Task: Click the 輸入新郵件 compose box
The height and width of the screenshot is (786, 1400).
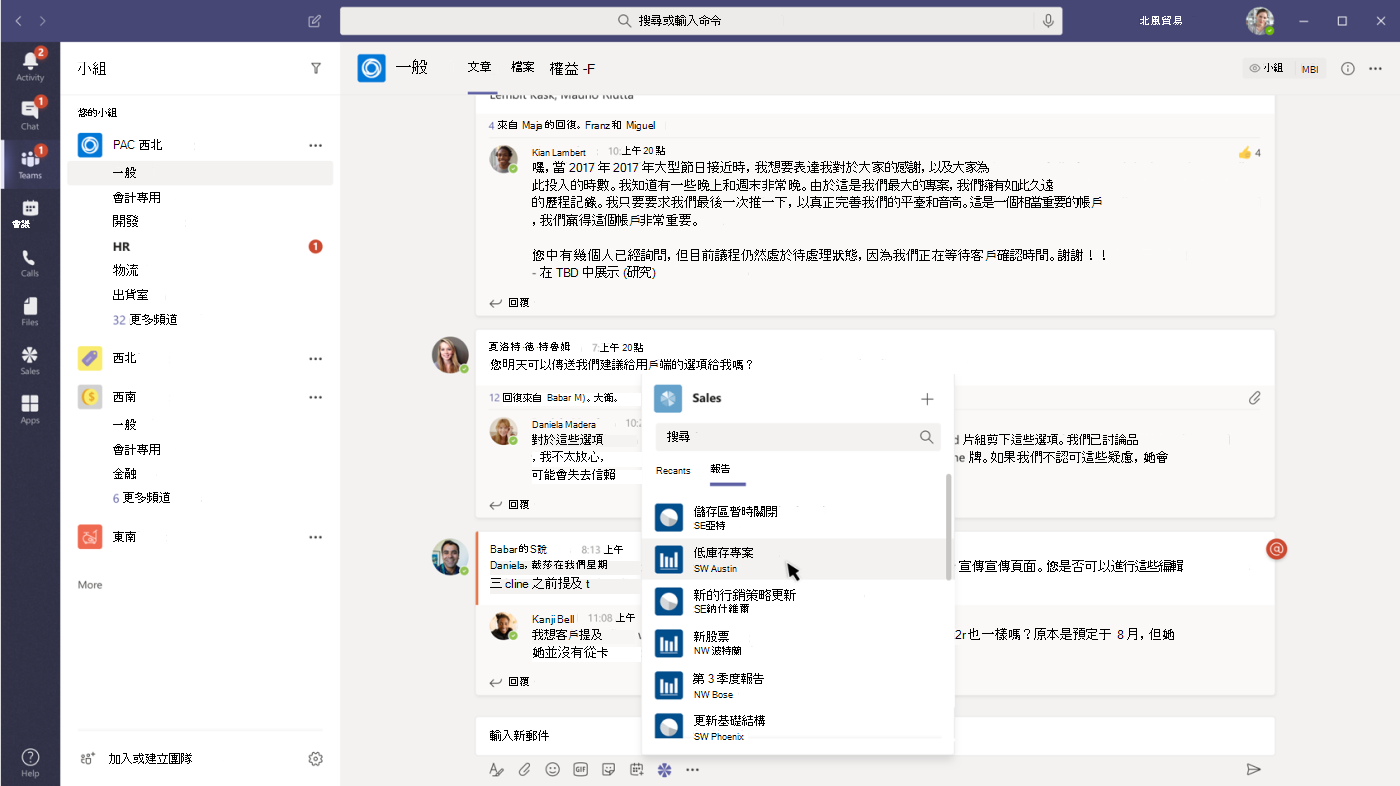Action: tap(875, 735)
